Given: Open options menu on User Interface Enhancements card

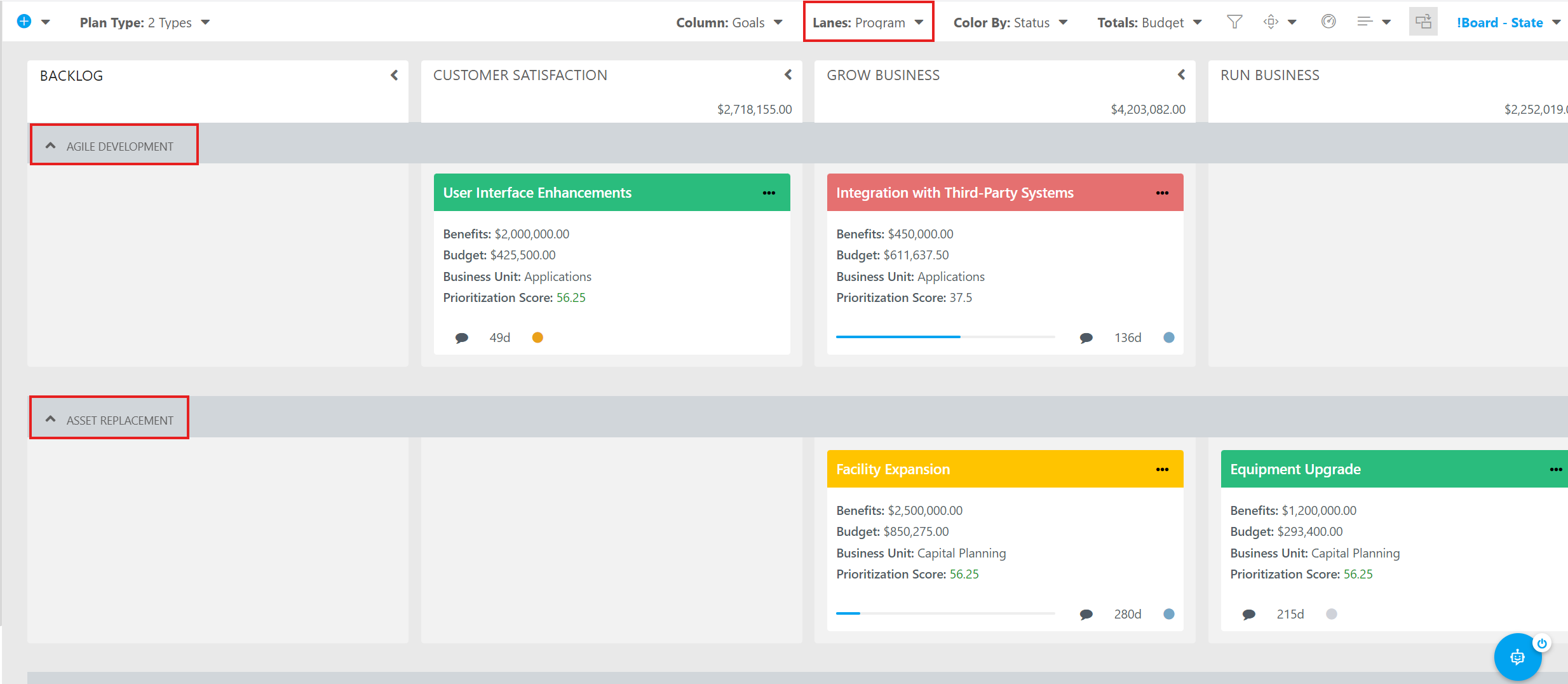Looking at the screenshot, I should pos(769,193).
